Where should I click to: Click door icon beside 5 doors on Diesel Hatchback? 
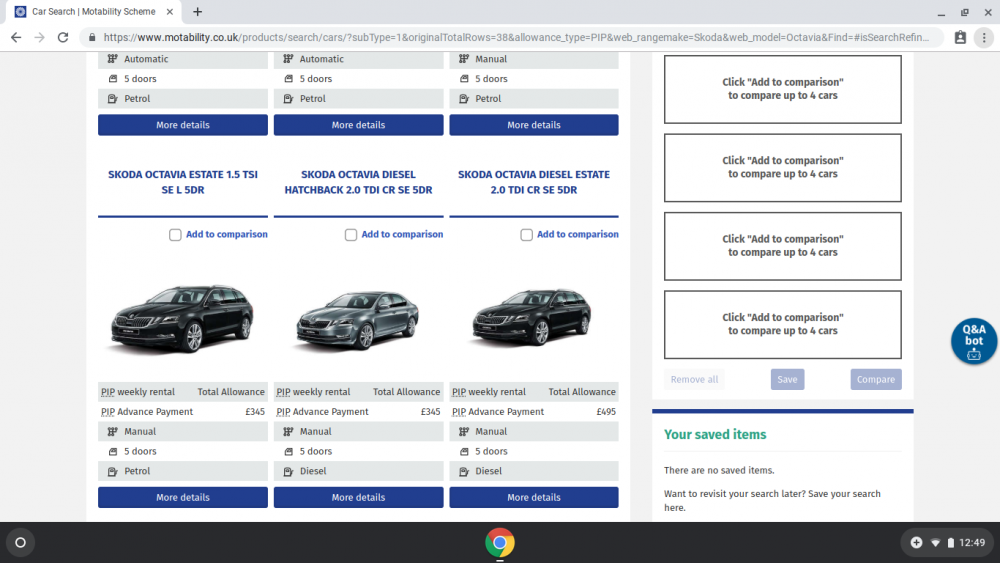pyautogui.click(x=288, y=451)
